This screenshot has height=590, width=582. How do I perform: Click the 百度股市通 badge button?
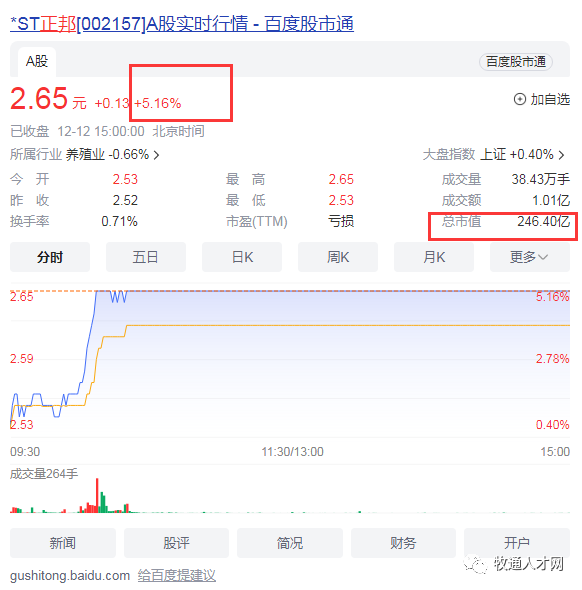(516, 62)
